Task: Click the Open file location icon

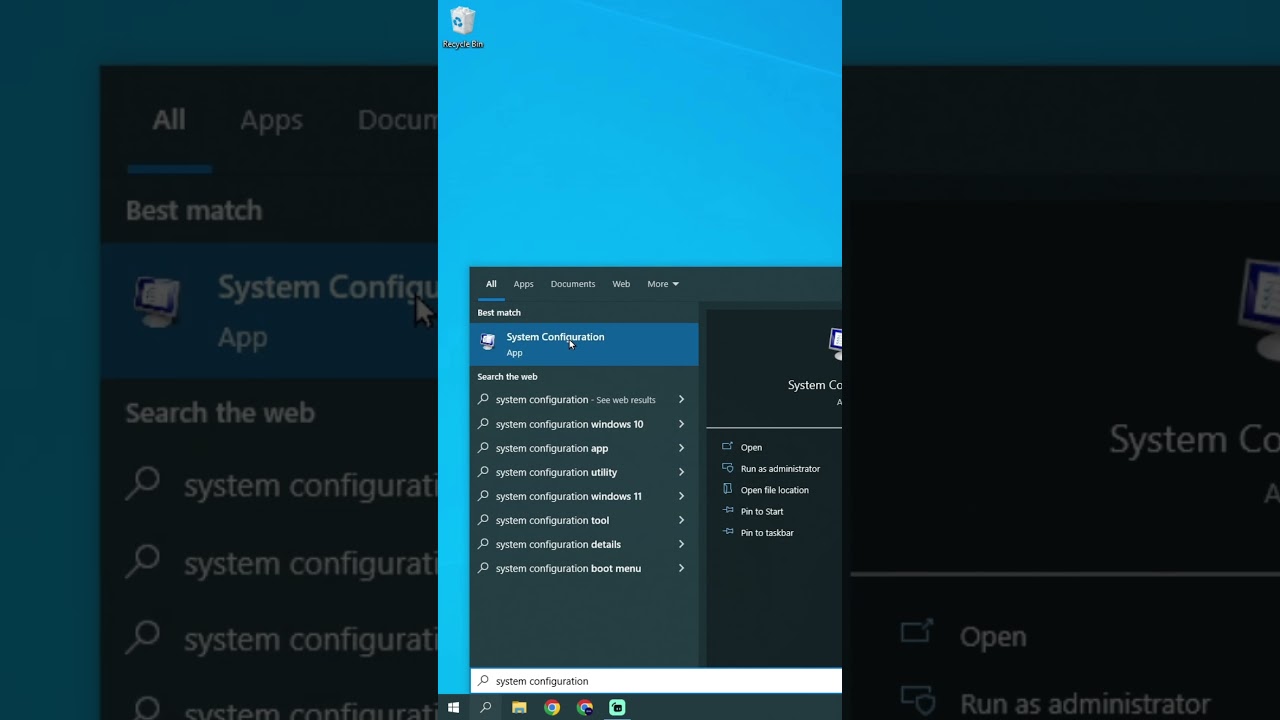Action: [727, 489]
